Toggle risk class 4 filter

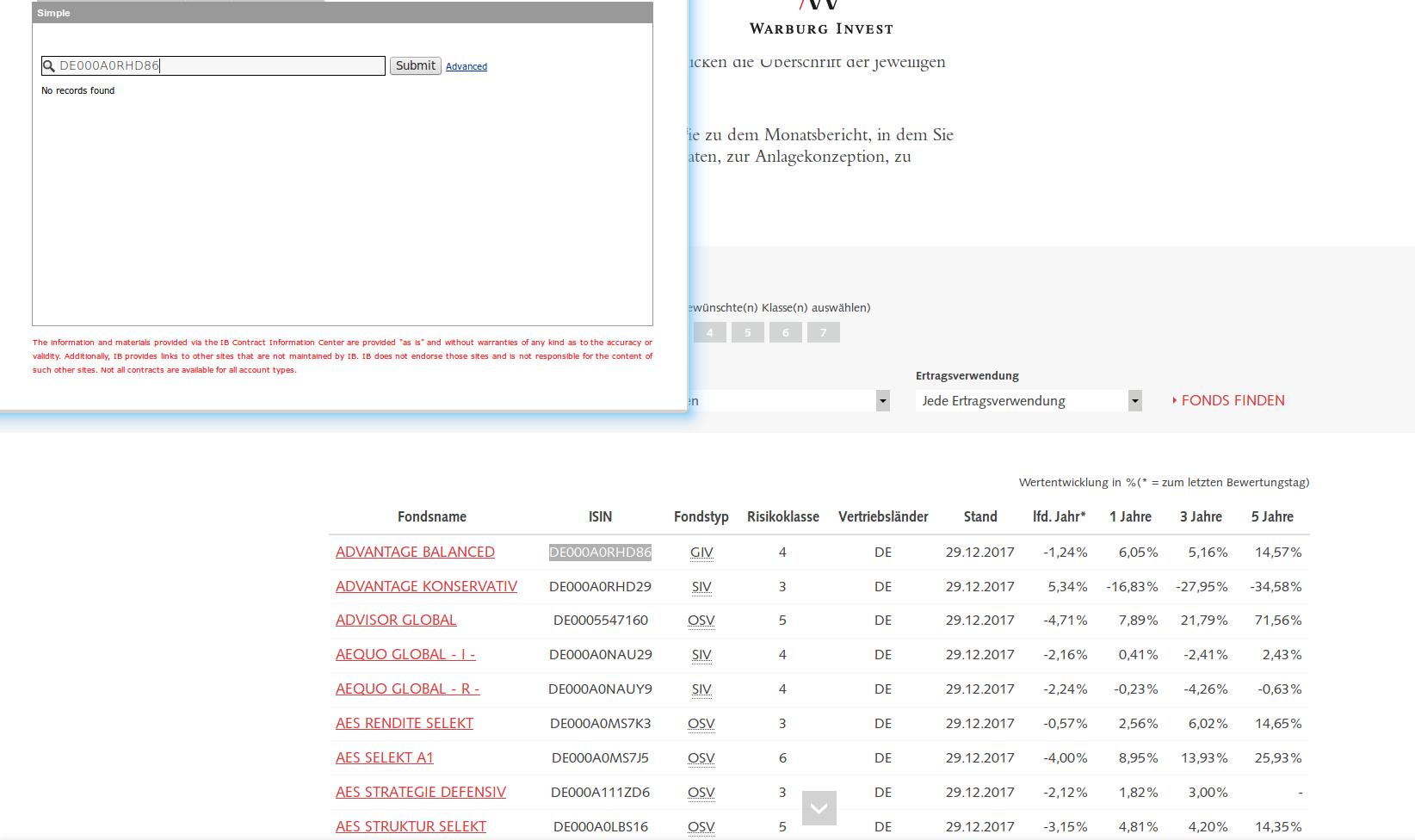point(710,332)
